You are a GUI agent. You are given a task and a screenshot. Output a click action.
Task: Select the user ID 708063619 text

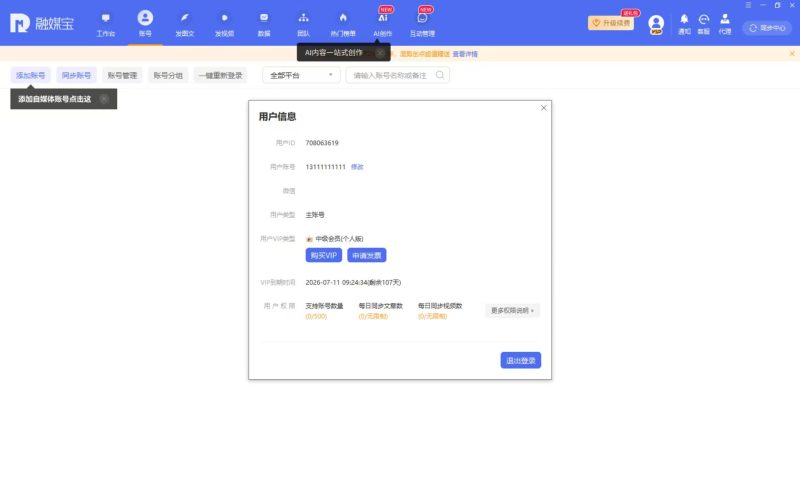point(322,143)
